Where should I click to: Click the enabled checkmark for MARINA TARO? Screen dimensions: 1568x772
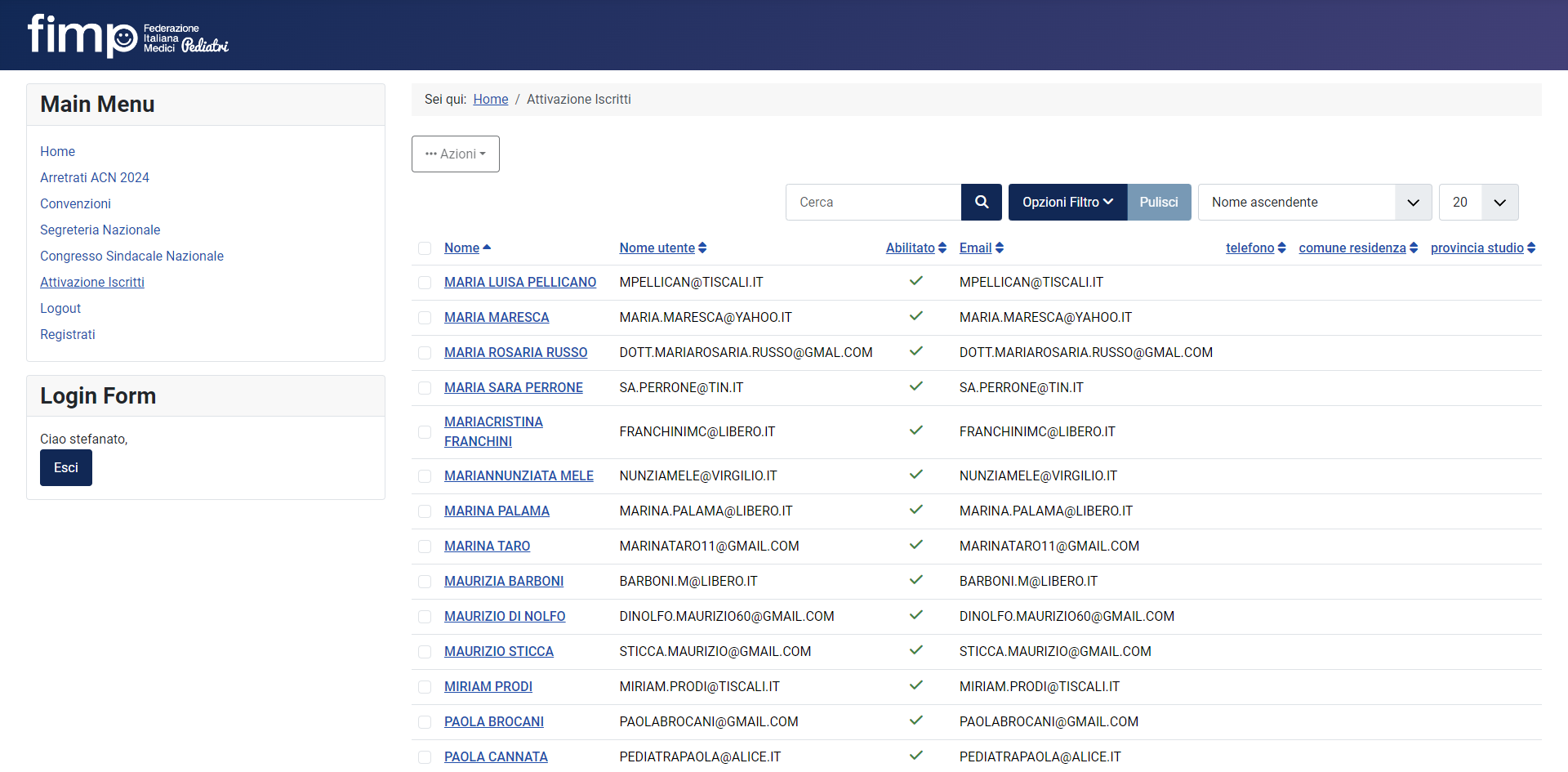[x=915, y=545]
